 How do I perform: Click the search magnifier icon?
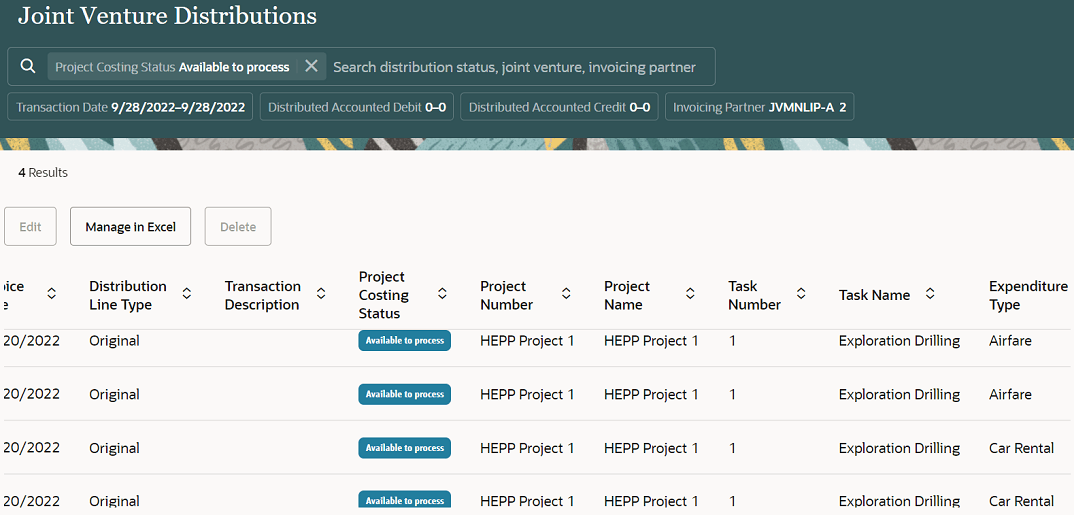(x=28, y=67)
